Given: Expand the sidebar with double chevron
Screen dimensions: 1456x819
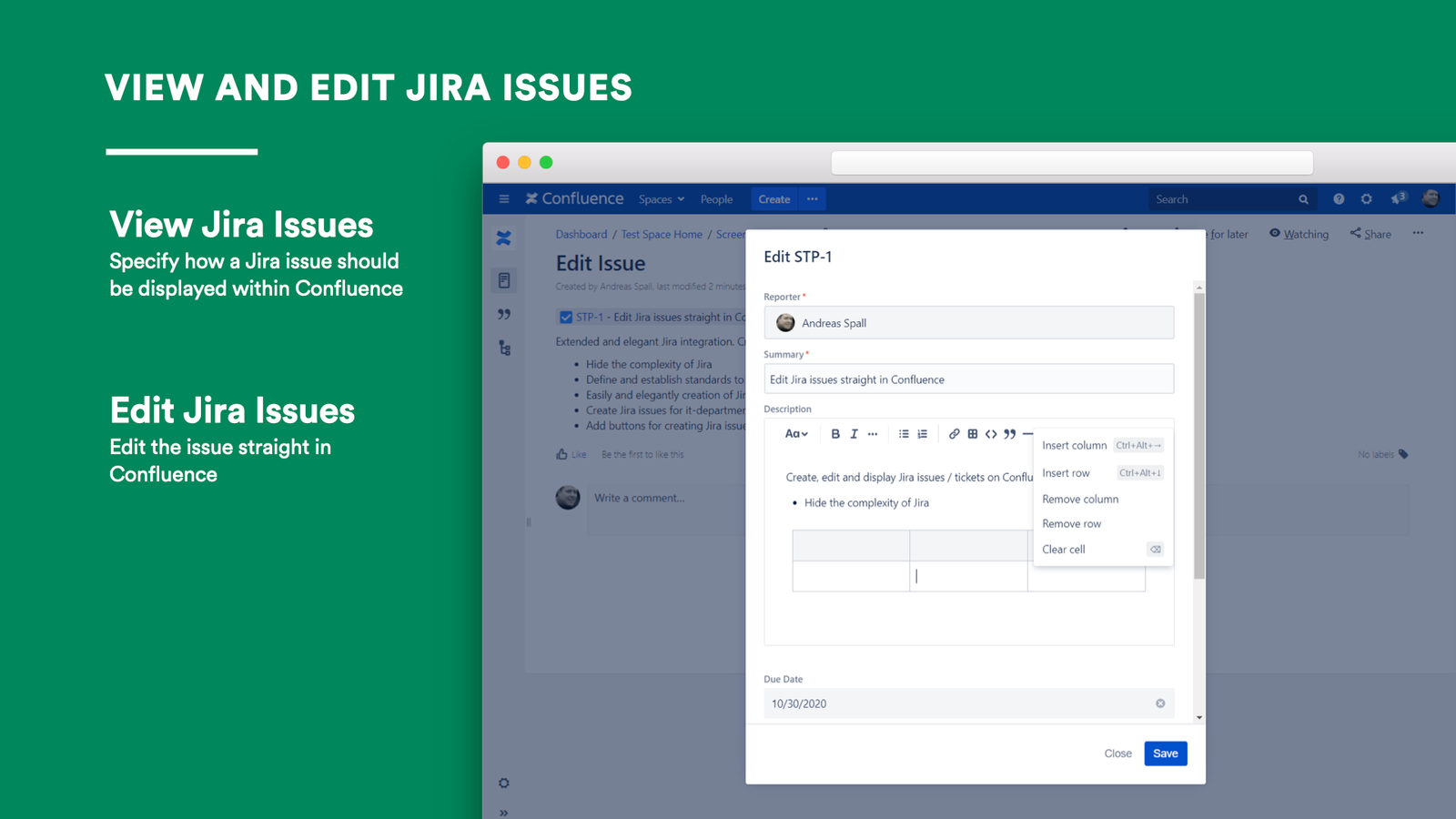Looking at the screenshot, I should coord(504,813).
